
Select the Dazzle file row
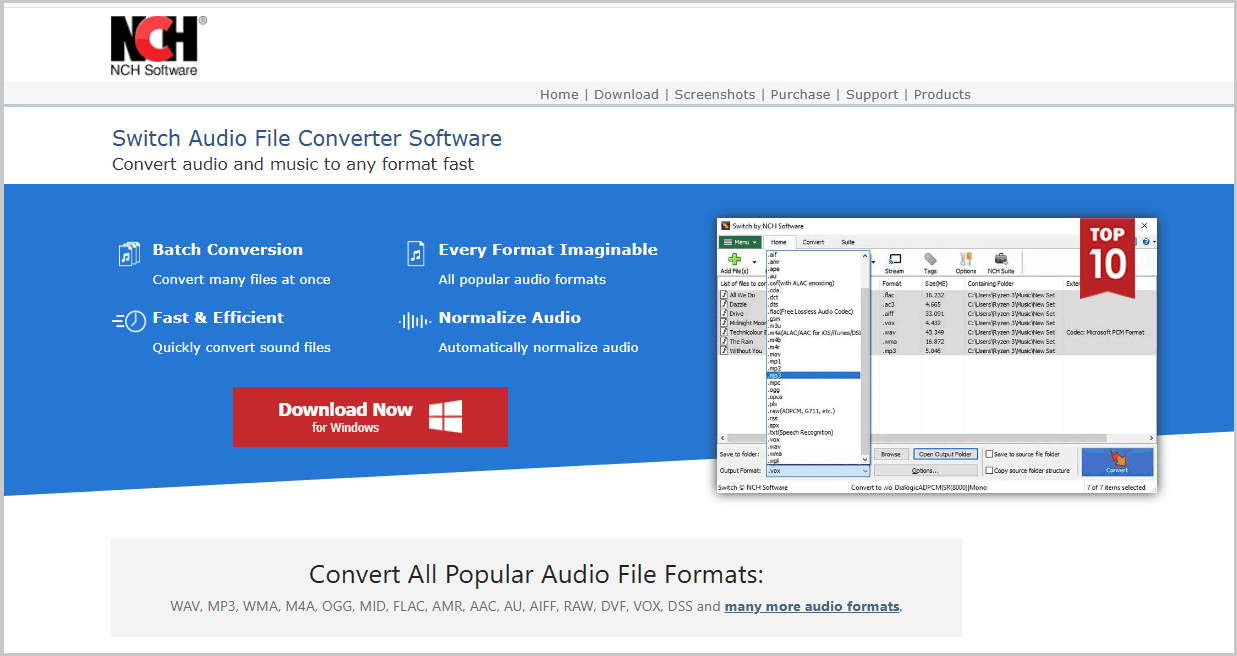(938, 304)
